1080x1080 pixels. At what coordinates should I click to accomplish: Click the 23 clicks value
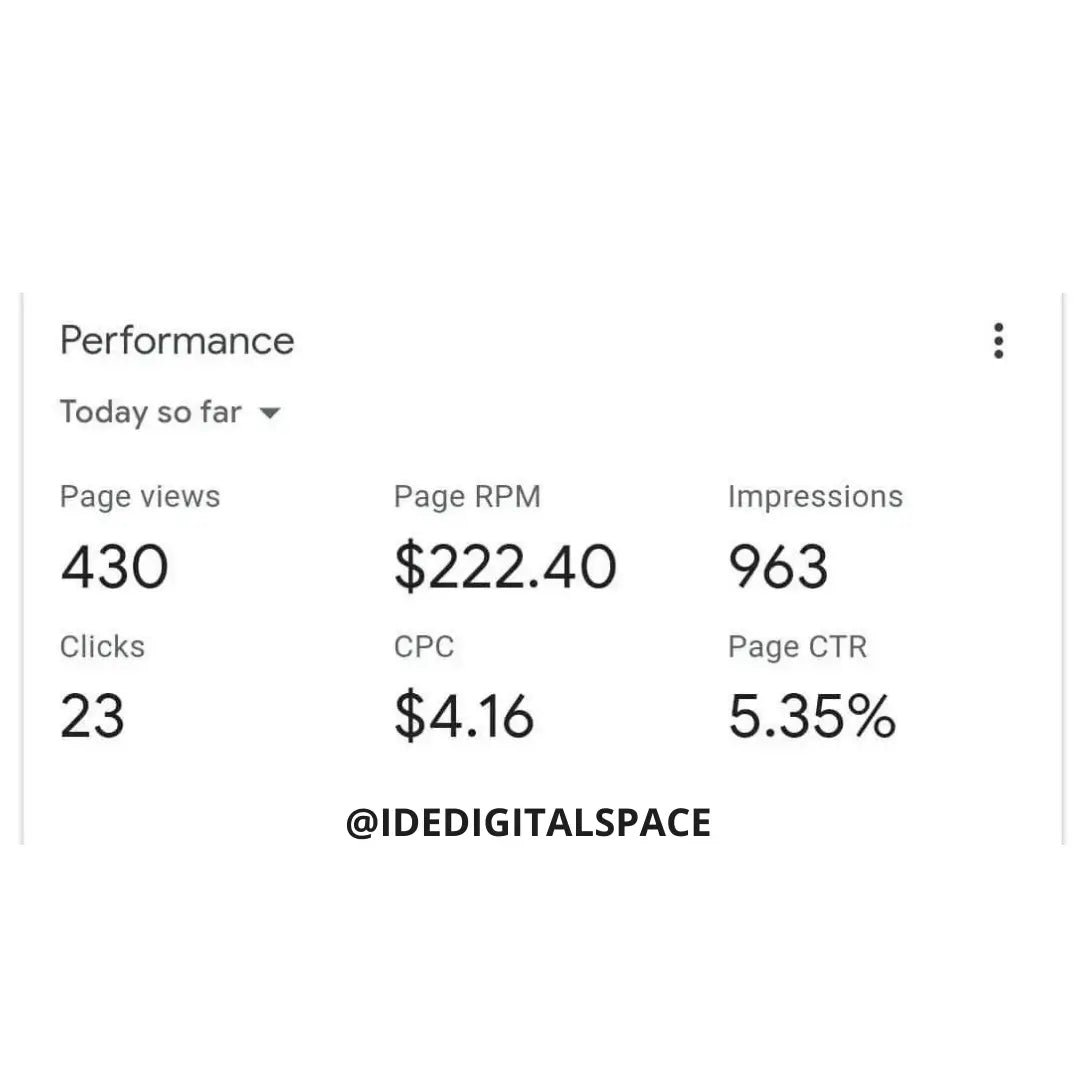click(x=92, y=717)
